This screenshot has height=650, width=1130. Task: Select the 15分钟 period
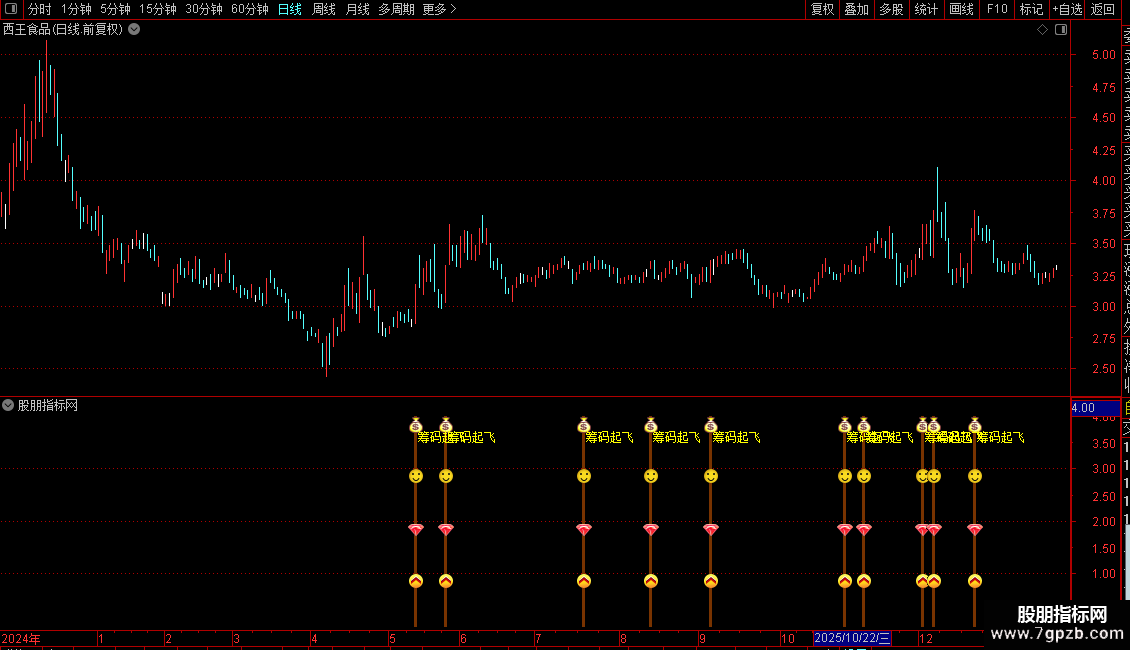coord(158,9)
